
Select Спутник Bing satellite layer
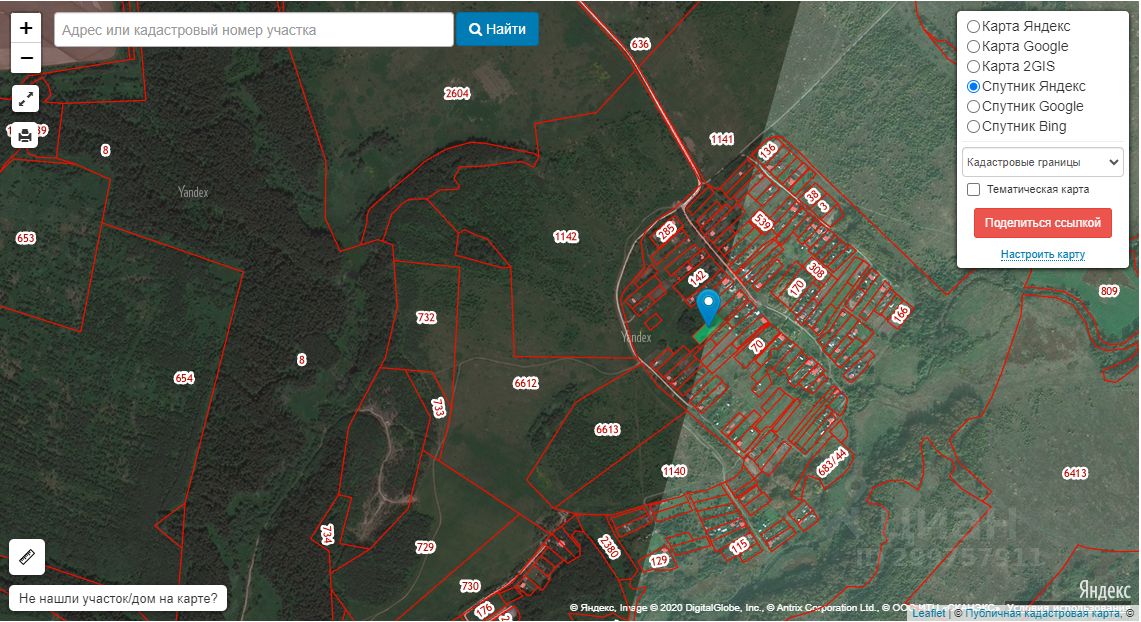coord(973,127)
